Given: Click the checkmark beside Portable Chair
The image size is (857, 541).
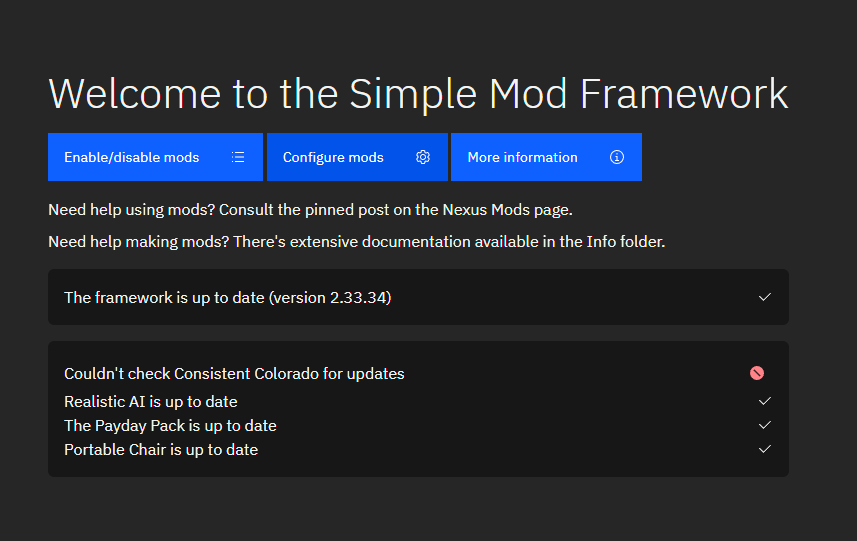Looking at the screenshot, I should (765, 449).
